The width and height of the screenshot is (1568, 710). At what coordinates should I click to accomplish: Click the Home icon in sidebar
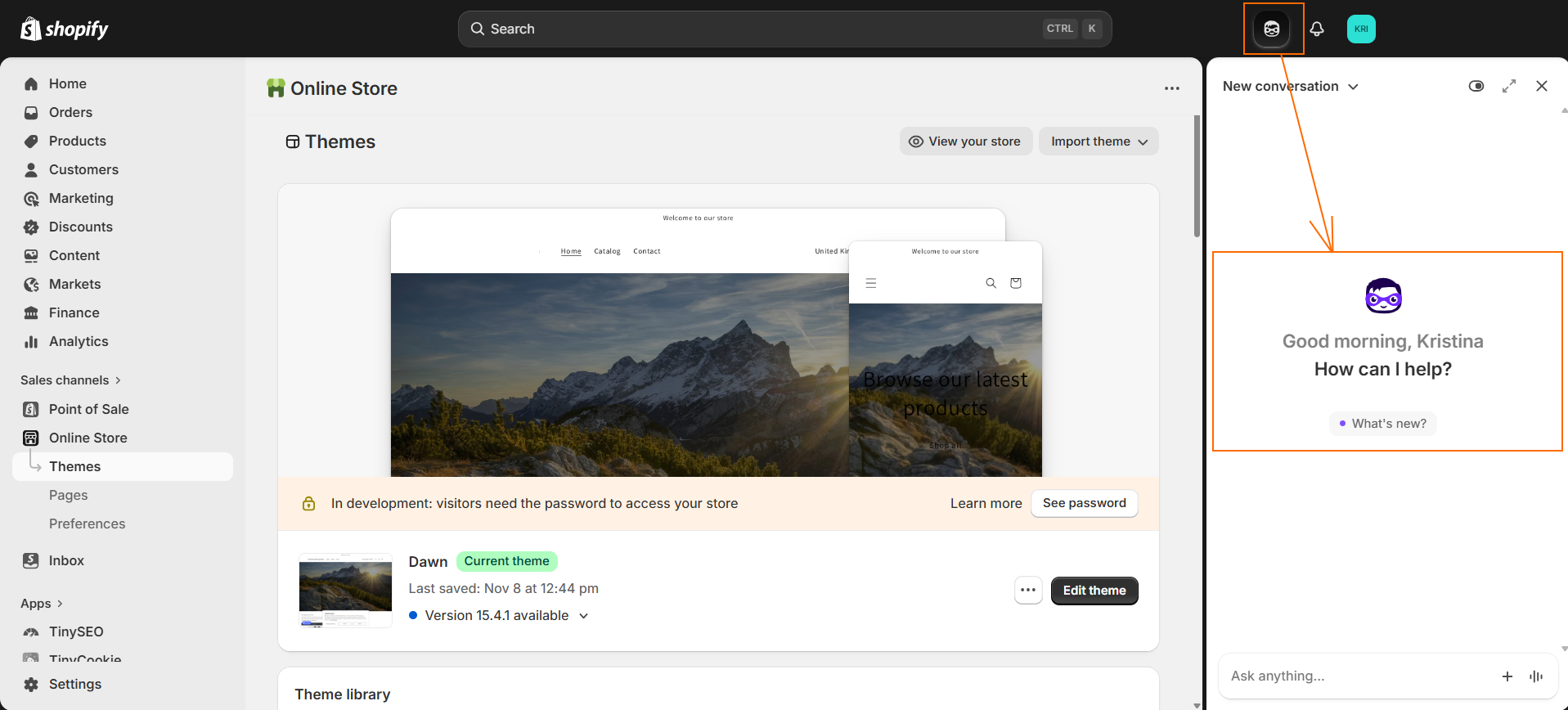[31, 83]
